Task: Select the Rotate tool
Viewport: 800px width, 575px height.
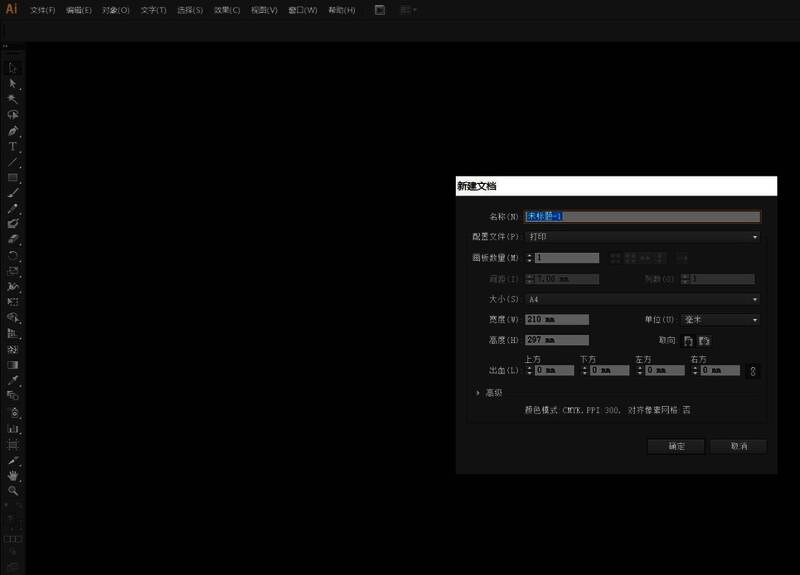Action: 13,255
